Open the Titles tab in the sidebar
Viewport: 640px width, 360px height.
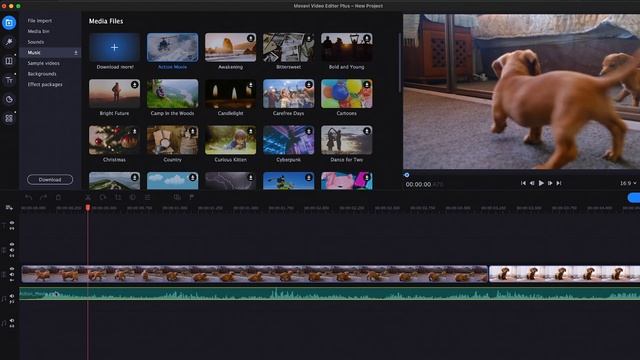click(x=9, y=80)
